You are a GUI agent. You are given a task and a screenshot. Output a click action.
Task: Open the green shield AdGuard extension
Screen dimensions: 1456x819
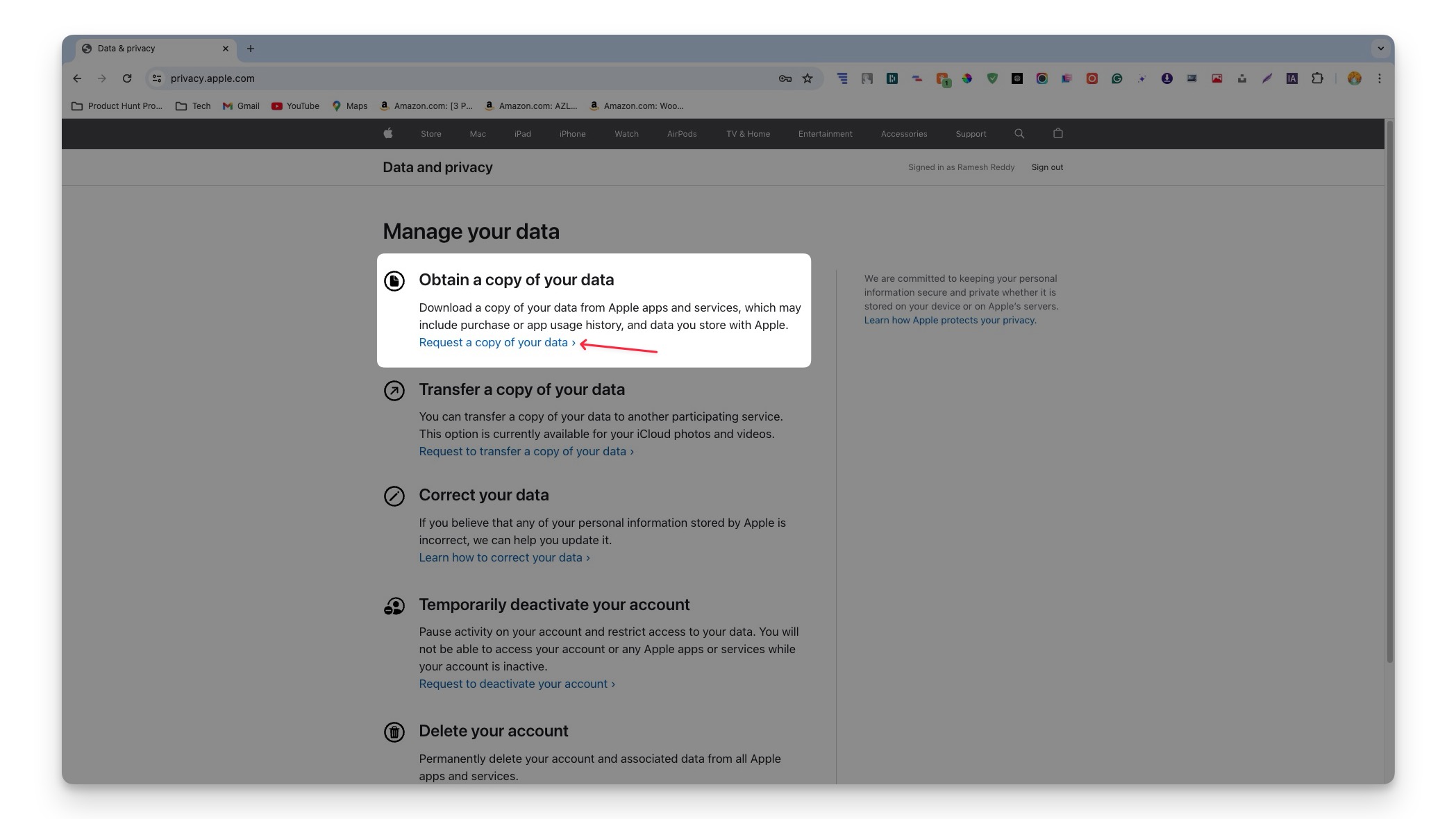[992, 78]
